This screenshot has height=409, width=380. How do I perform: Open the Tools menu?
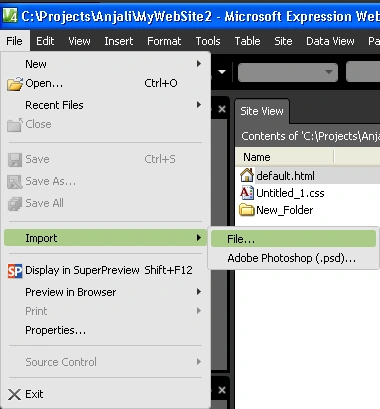click(x=208, y=41)
